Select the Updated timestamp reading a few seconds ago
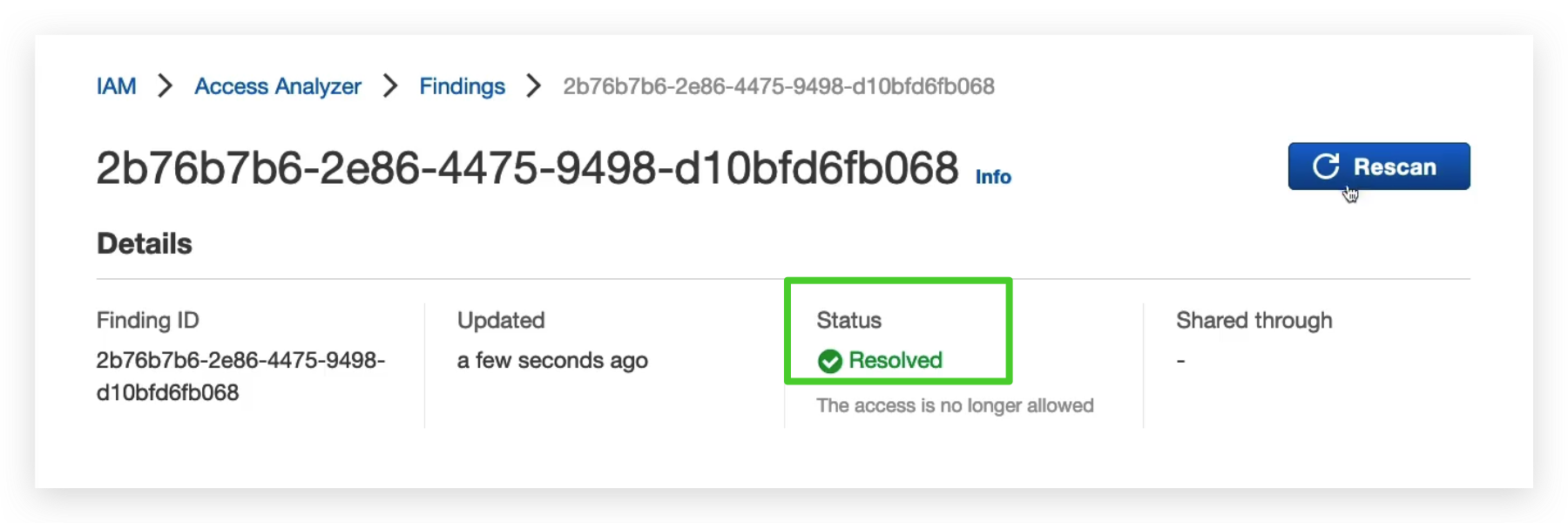 pos(552,360)
